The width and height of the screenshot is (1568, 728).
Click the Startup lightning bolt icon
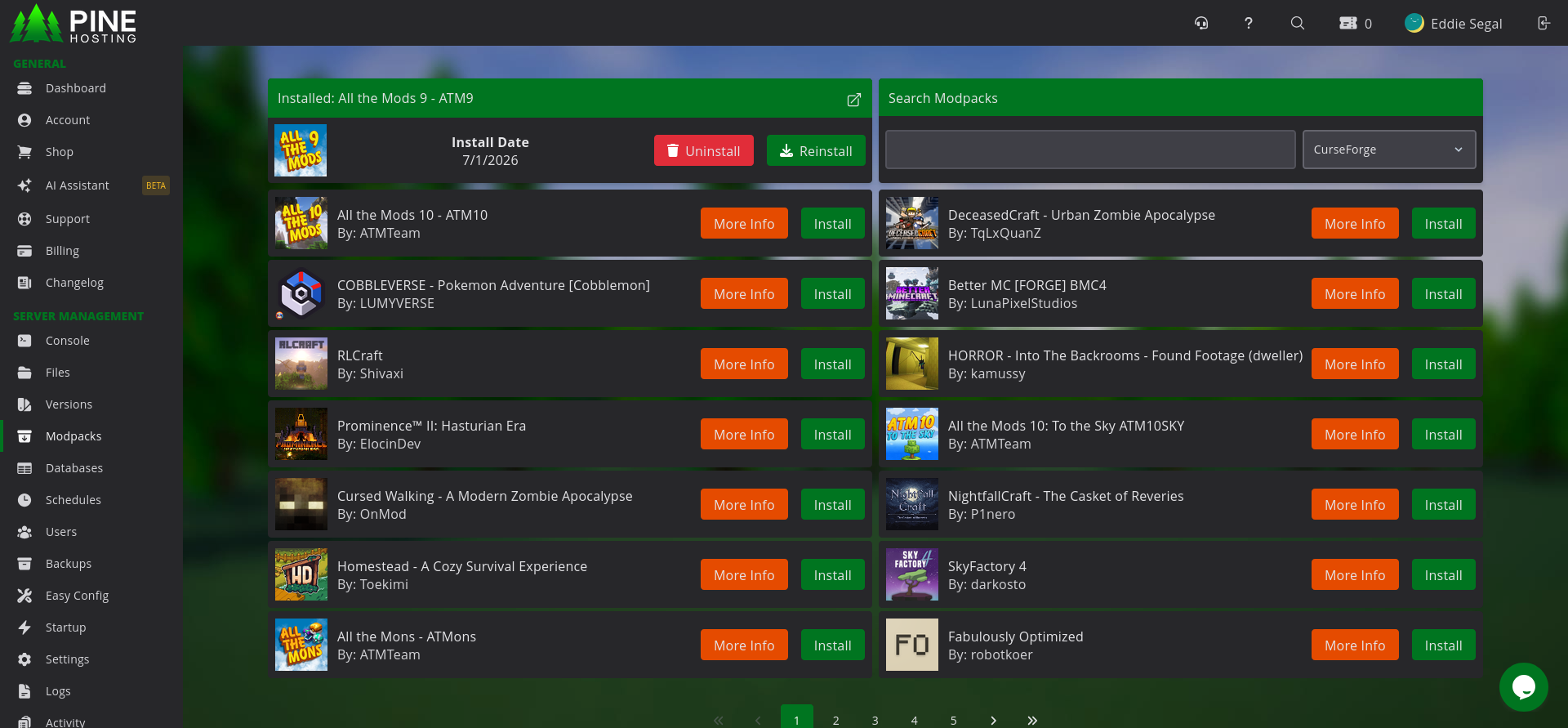pos(24,628)
